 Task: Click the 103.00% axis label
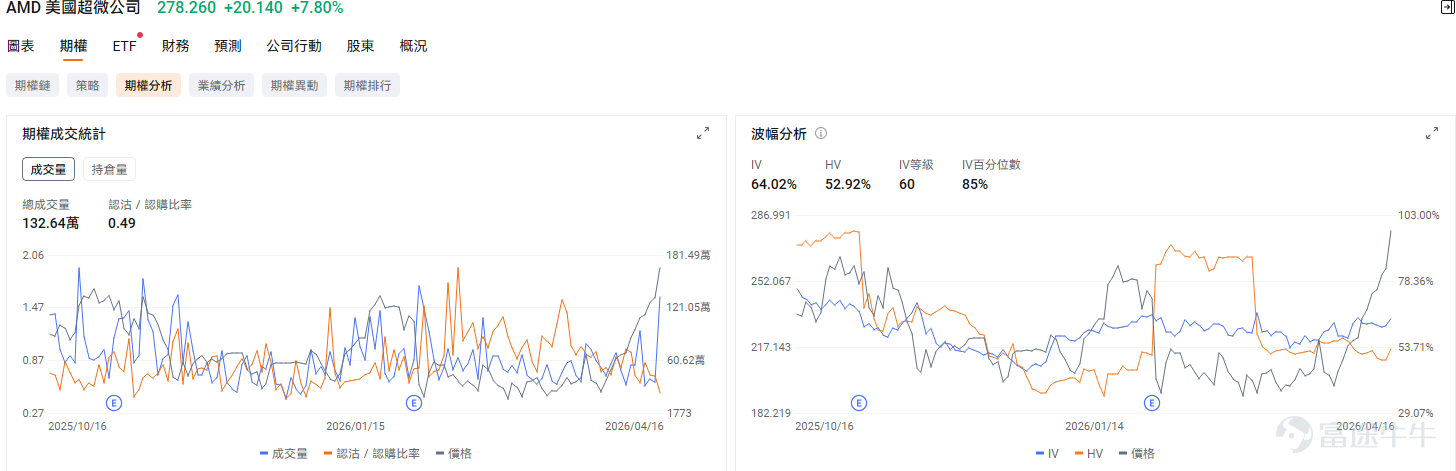(1418, 215)
